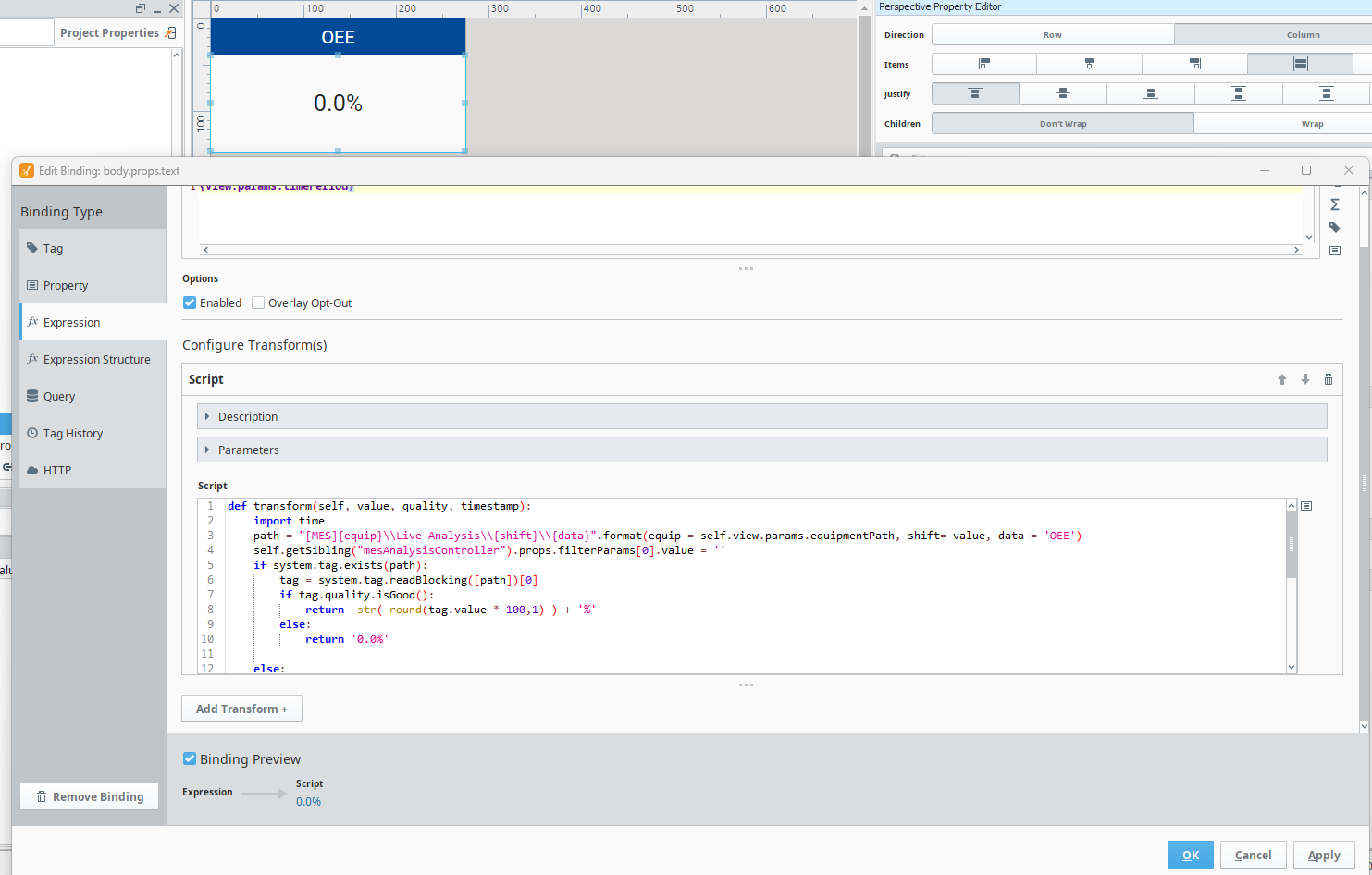Viewport: 1372px width, 875px height.
Task: Enable the Overlay Opt-Out checkbox
Action: coord(258,302)
